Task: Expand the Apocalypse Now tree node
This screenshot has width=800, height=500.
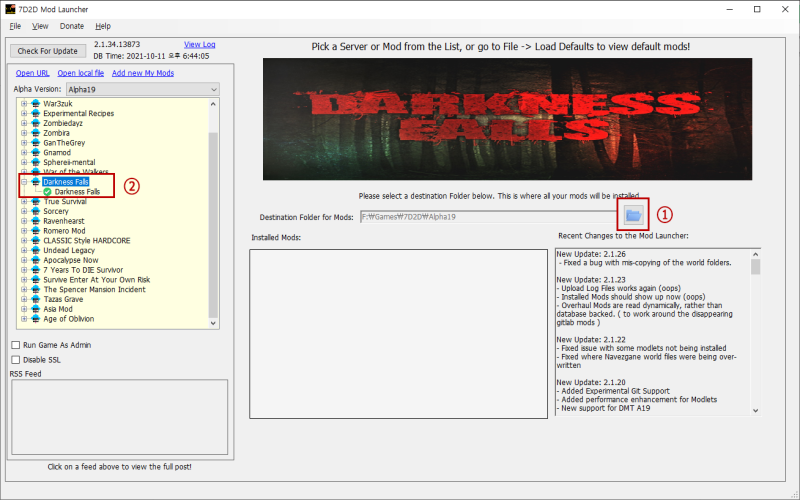Action: tap(24, 260)
